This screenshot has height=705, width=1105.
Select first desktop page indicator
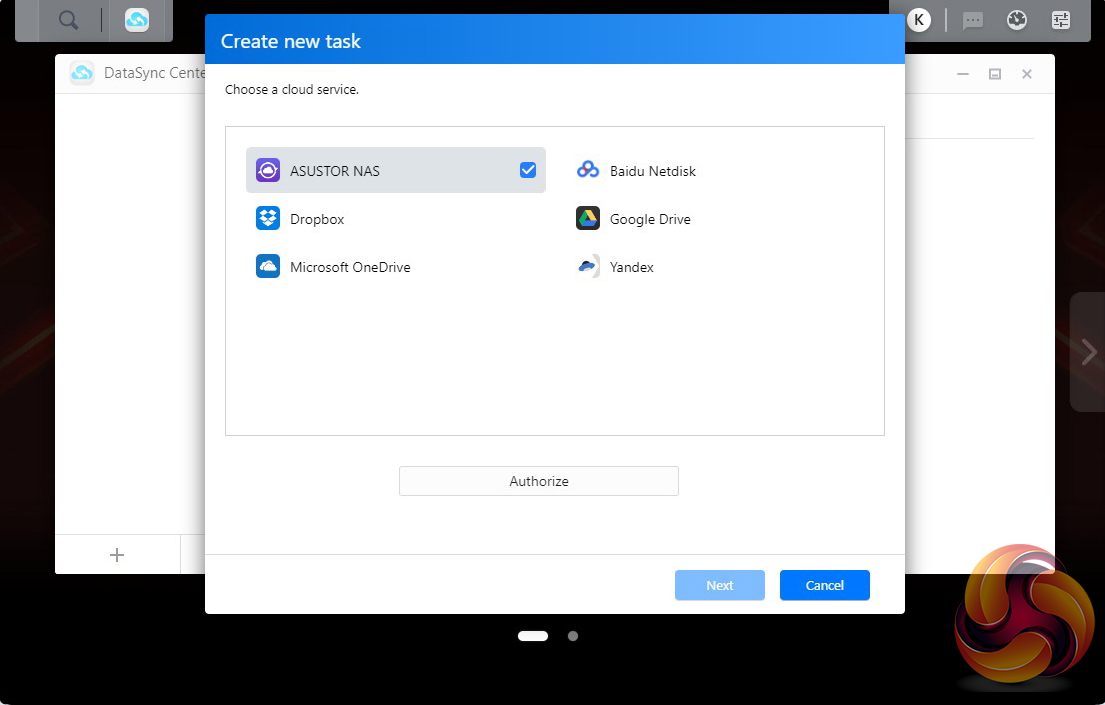[533, 636]
